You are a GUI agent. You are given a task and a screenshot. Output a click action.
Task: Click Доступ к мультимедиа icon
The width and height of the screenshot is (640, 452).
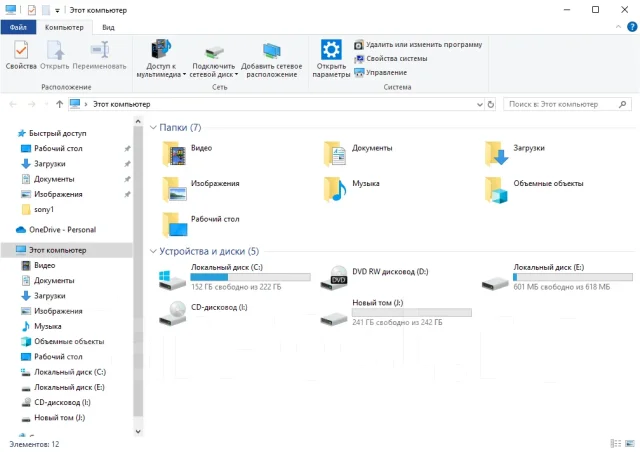click(x=161, y=49)
